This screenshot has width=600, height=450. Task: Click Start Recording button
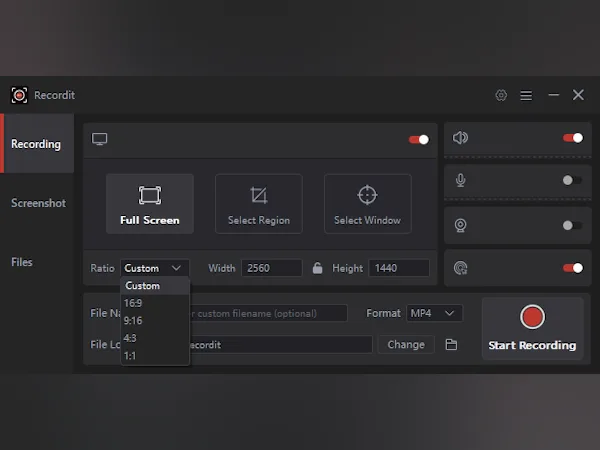(x=532, y=328)
